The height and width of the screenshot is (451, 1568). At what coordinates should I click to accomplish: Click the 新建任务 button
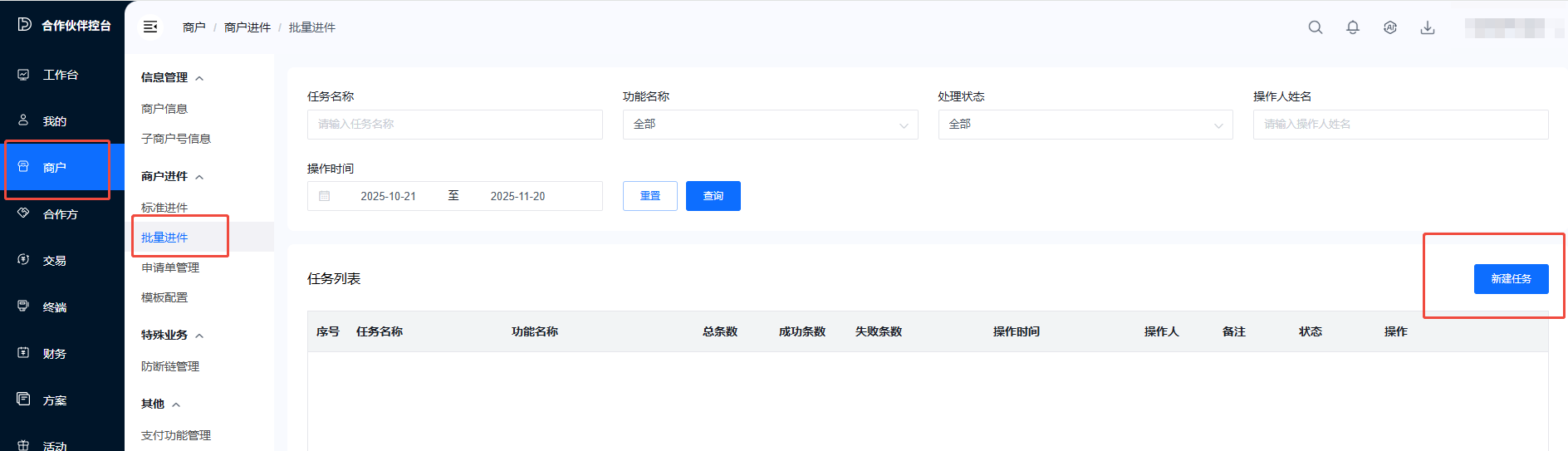point(1510,279)
